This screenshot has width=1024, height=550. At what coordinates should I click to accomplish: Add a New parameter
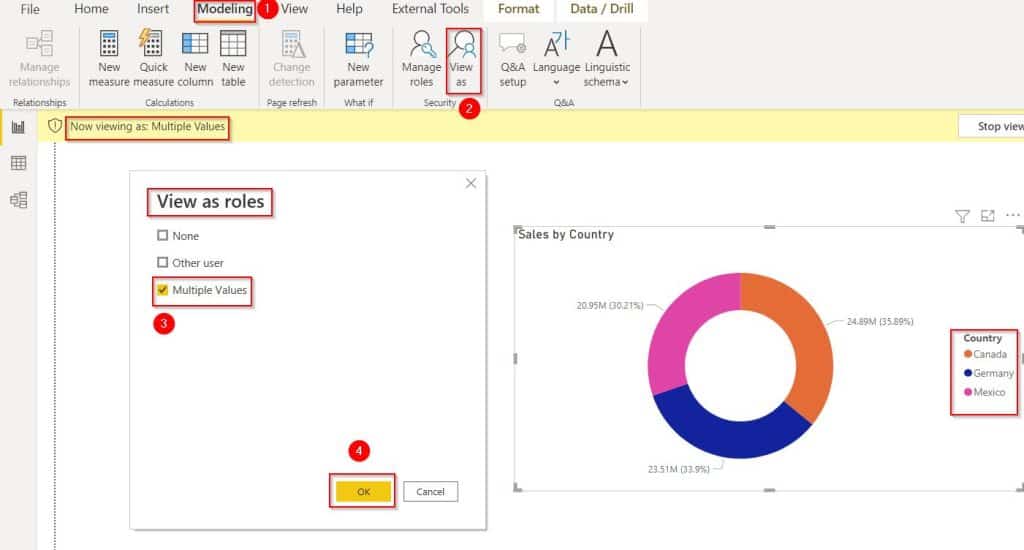coord(358,59)
